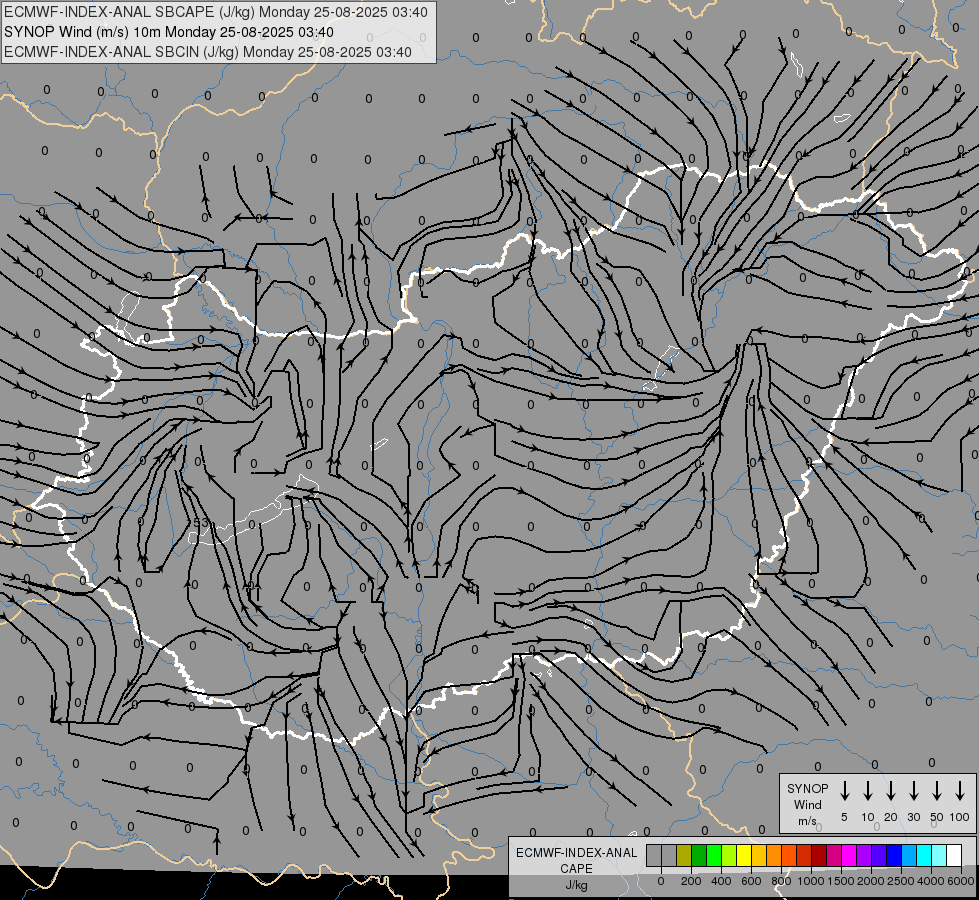The width and height of the screenshot is (979, 900).
Task: Click the 200 tick label on CAPE scale
Action: (x=691, y=881)
